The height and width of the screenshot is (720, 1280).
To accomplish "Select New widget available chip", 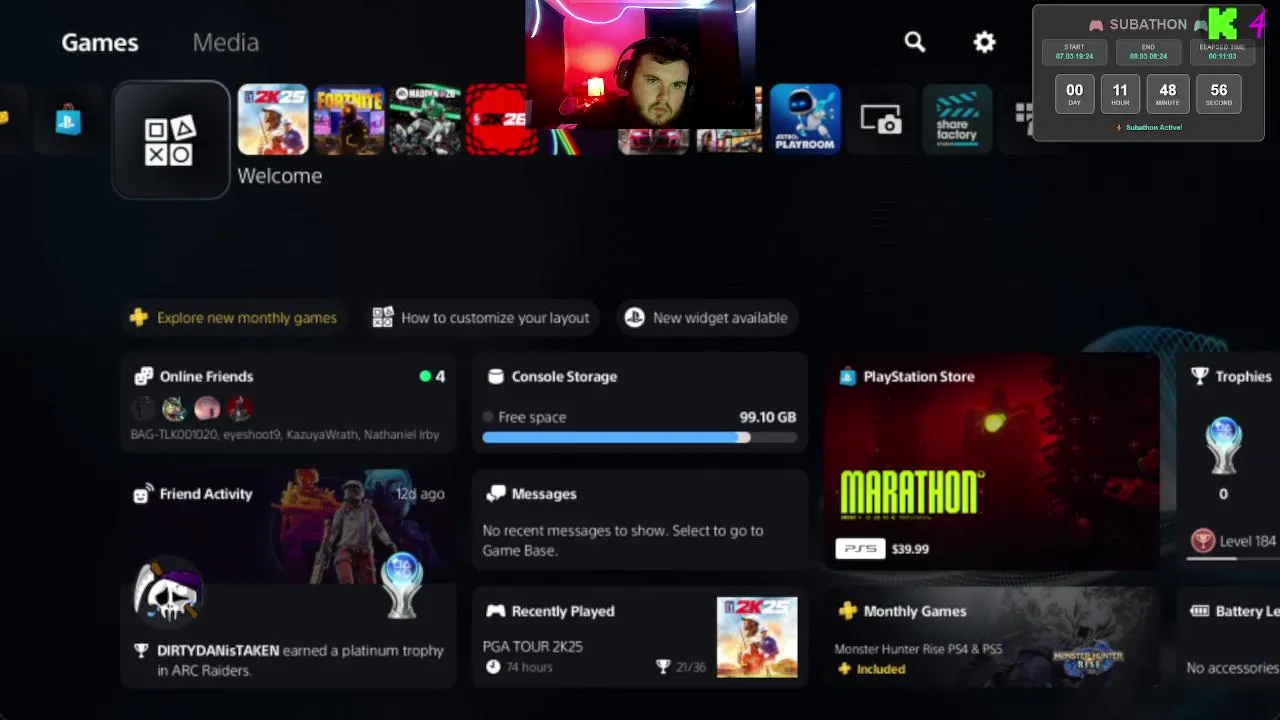I will coord(707,318).
